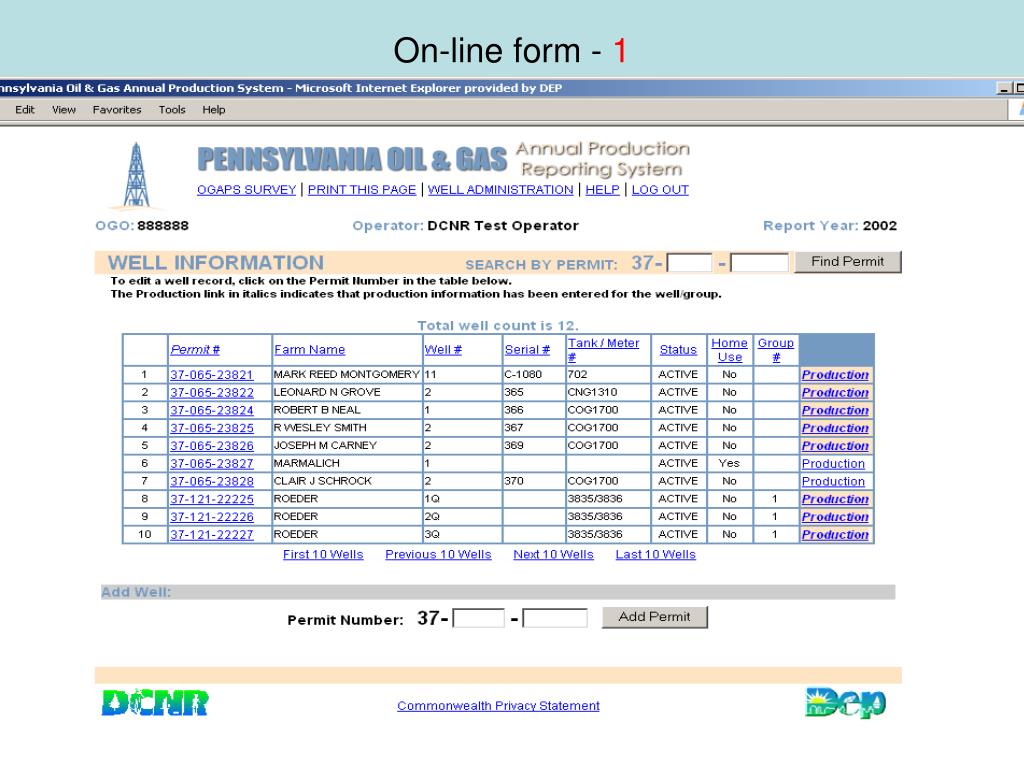This screenshot has height=768, width=1024.
Task: Open the OGAPS SURVEY link
Action: coord(247,189)
